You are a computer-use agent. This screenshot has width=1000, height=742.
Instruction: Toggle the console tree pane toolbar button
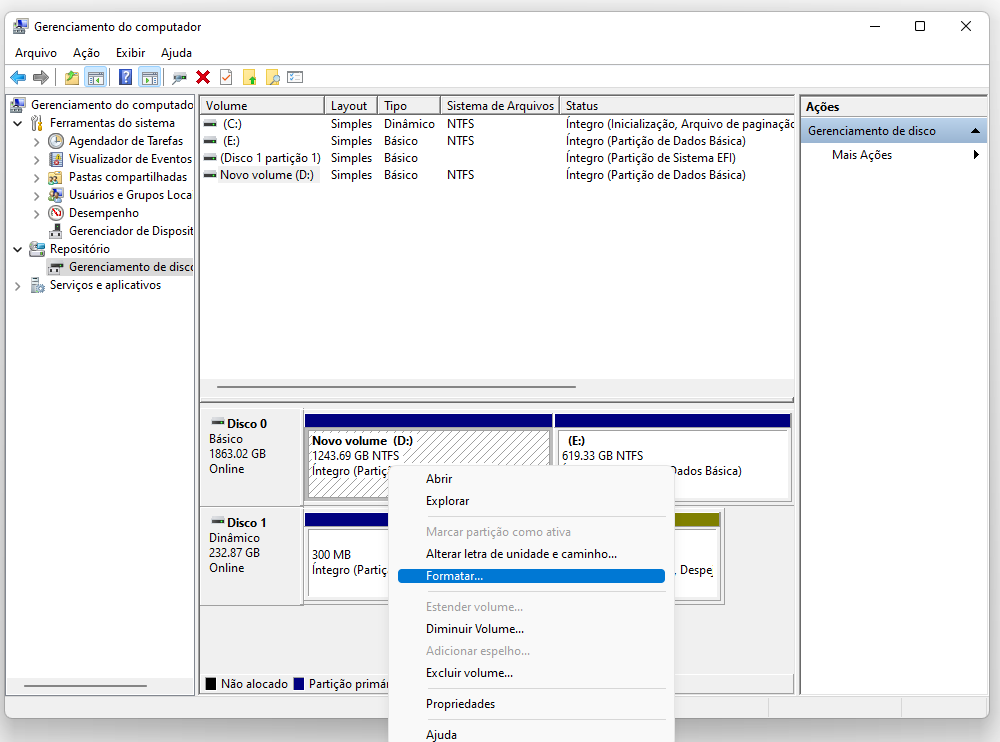point(96,77)
